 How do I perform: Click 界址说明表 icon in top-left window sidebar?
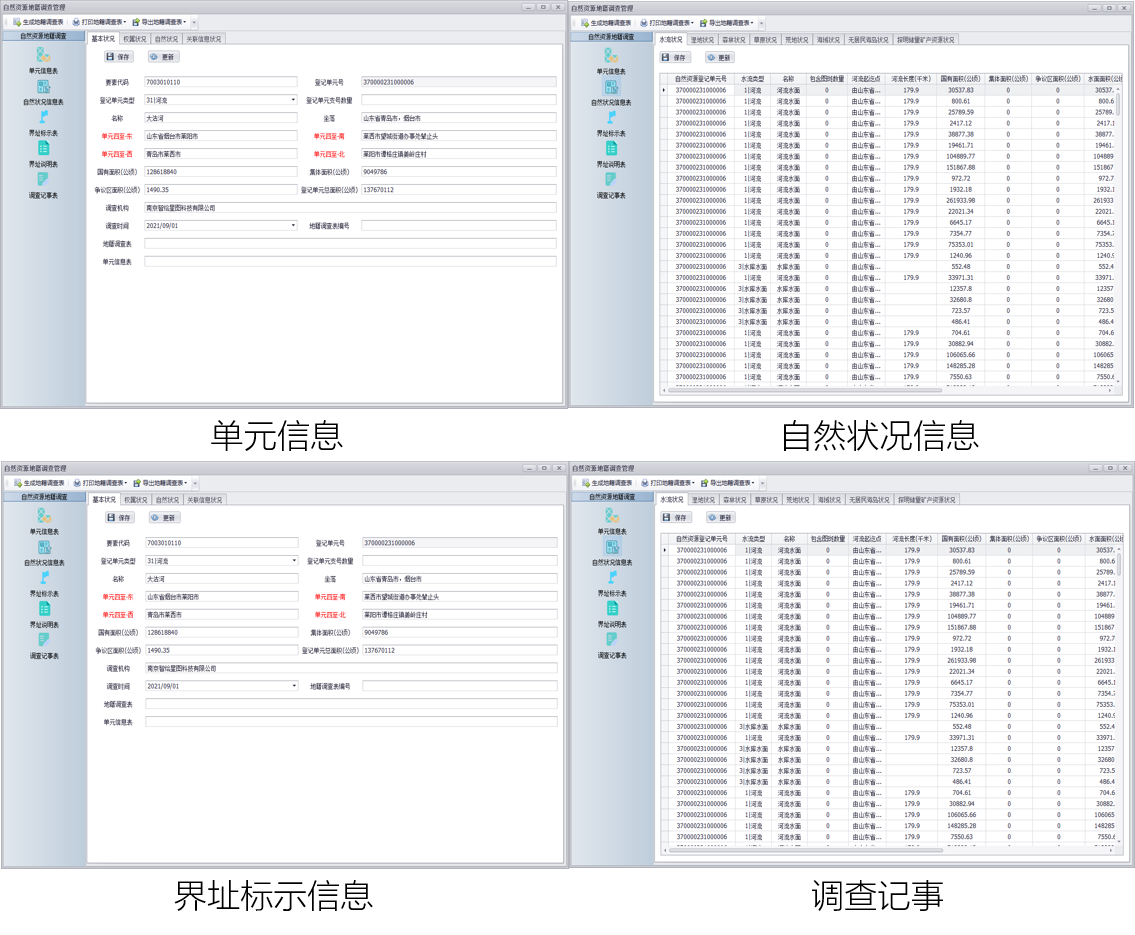43,149
